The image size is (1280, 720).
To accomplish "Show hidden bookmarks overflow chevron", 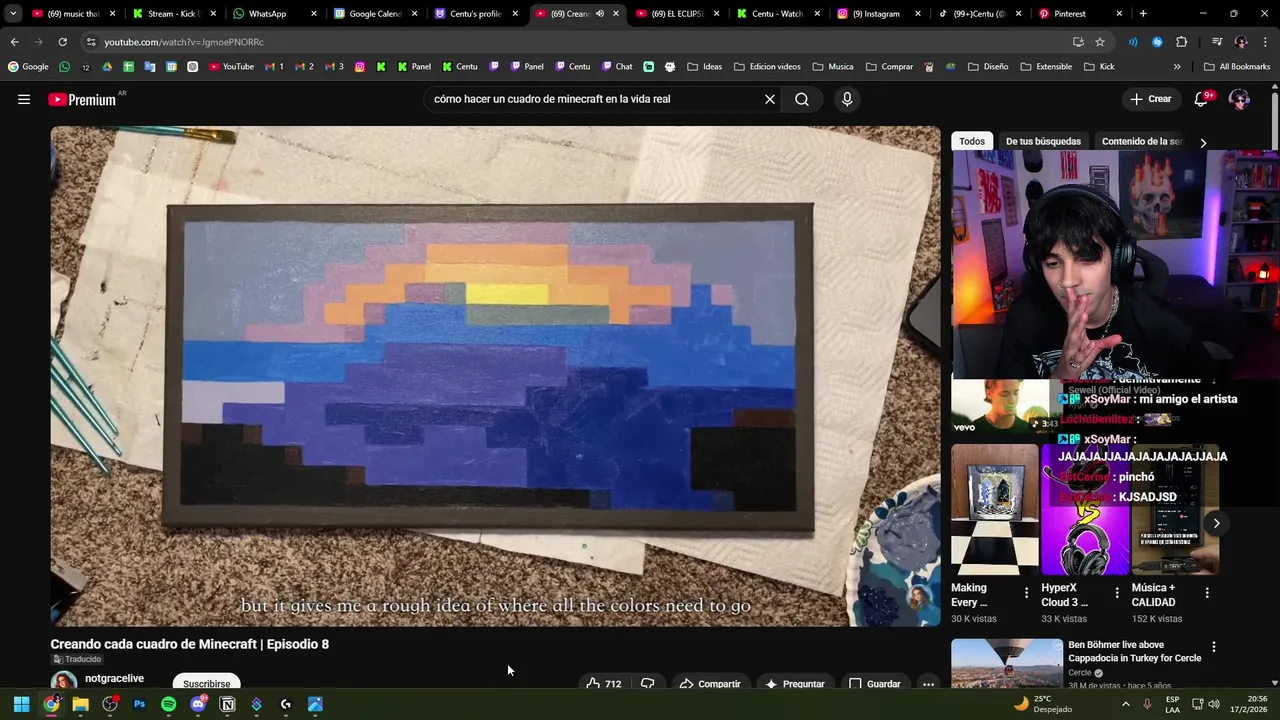I will (1177, 67).
